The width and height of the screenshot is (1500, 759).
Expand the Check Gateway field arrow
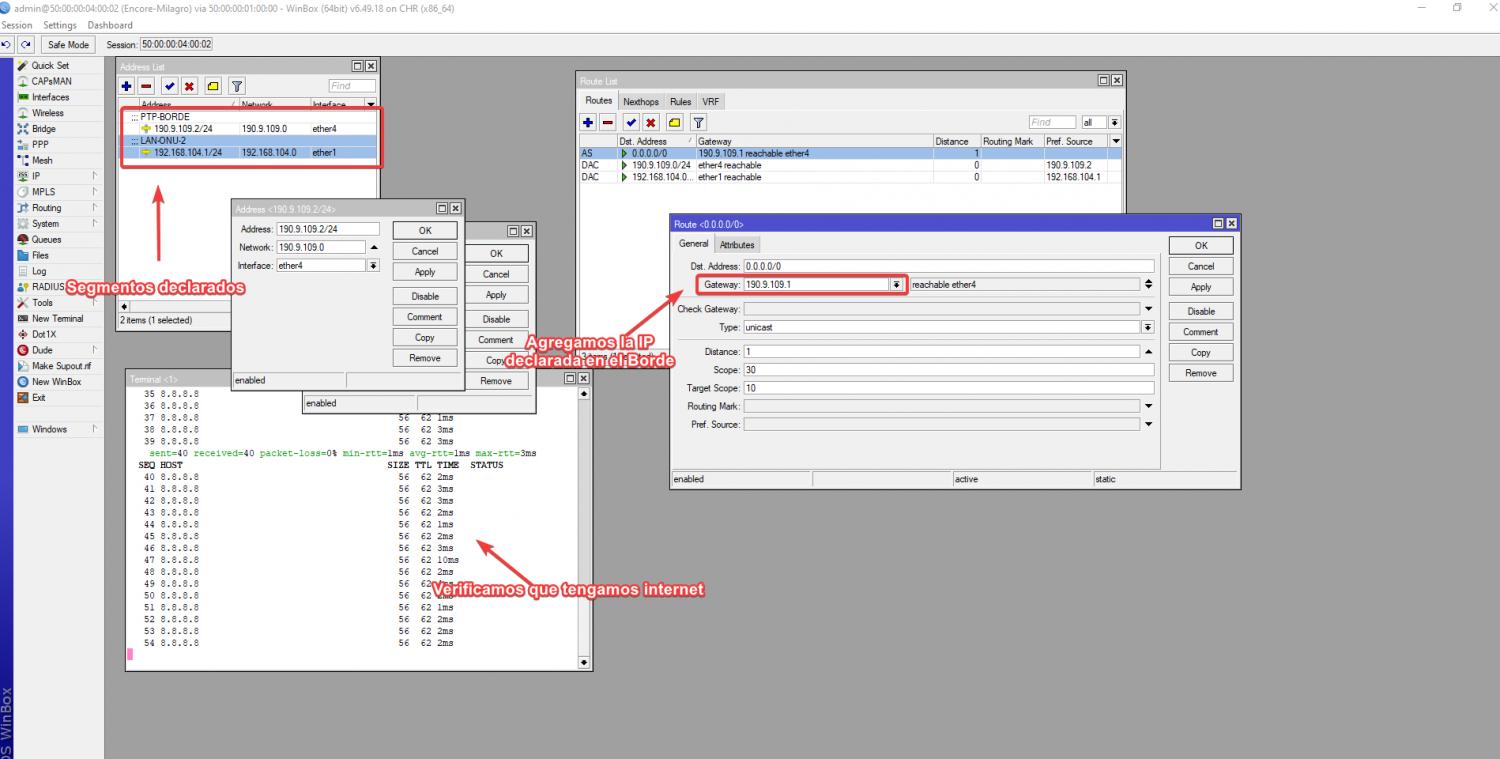point(1148,309)
